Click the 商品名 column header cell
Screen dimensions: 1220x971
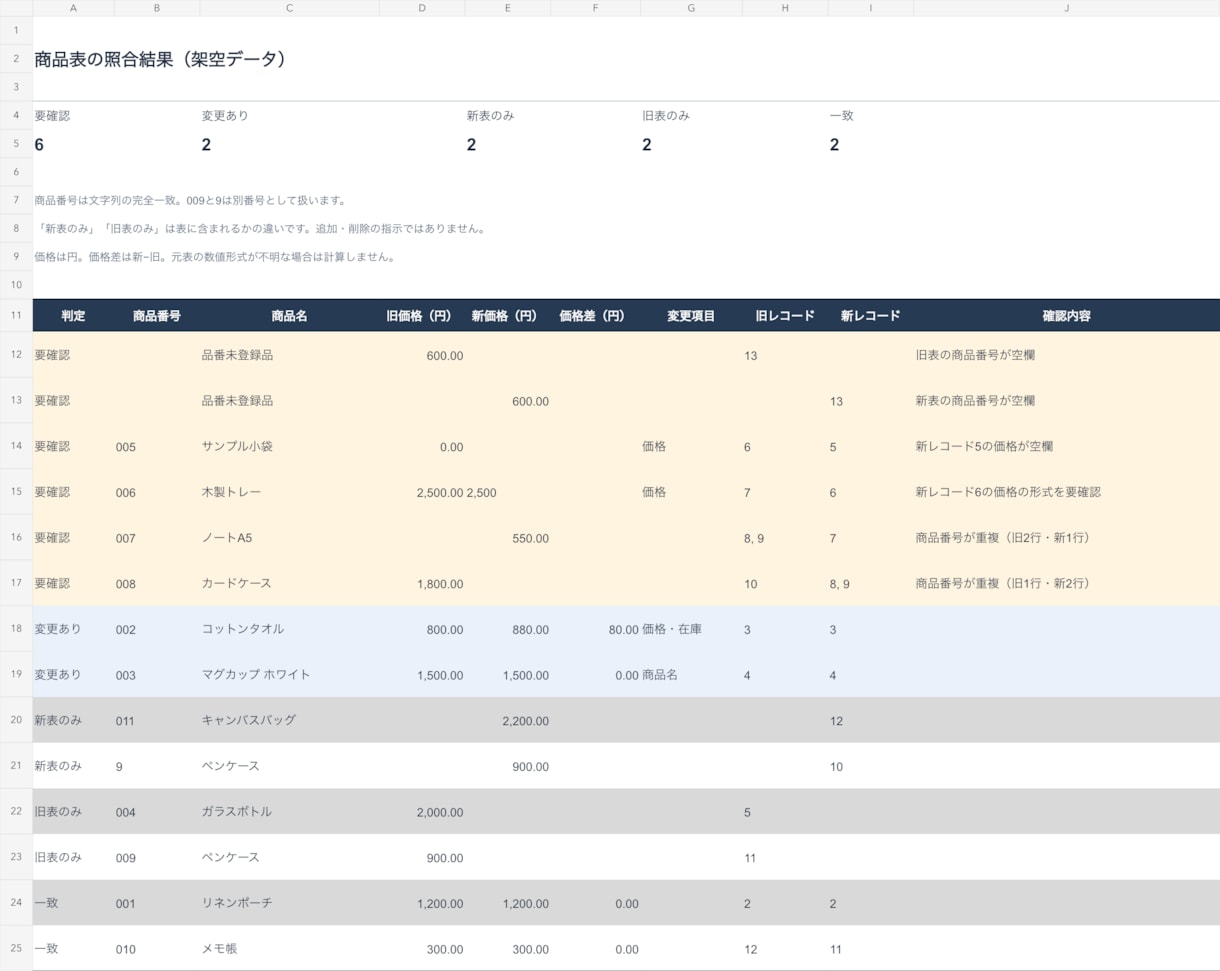click(x=290, y=315)
